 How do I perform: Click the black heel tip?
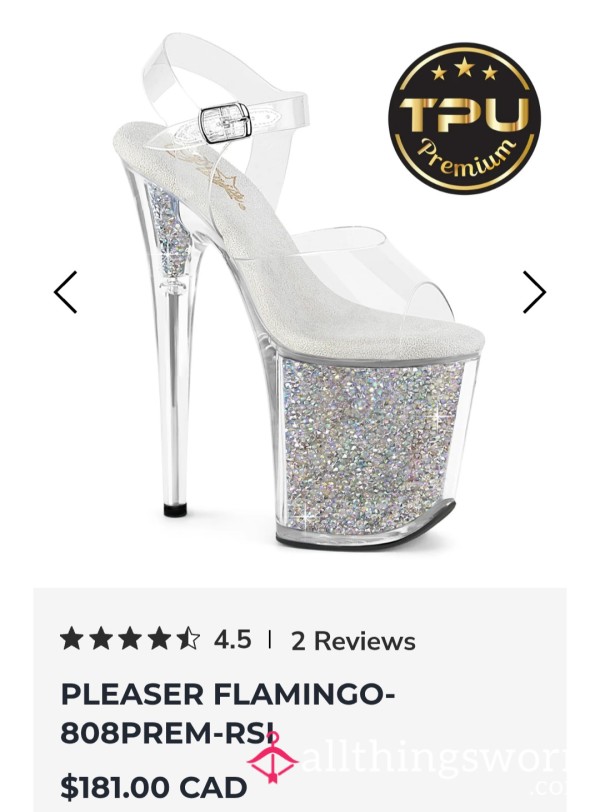pyautogui.click(x=176, y=509)
